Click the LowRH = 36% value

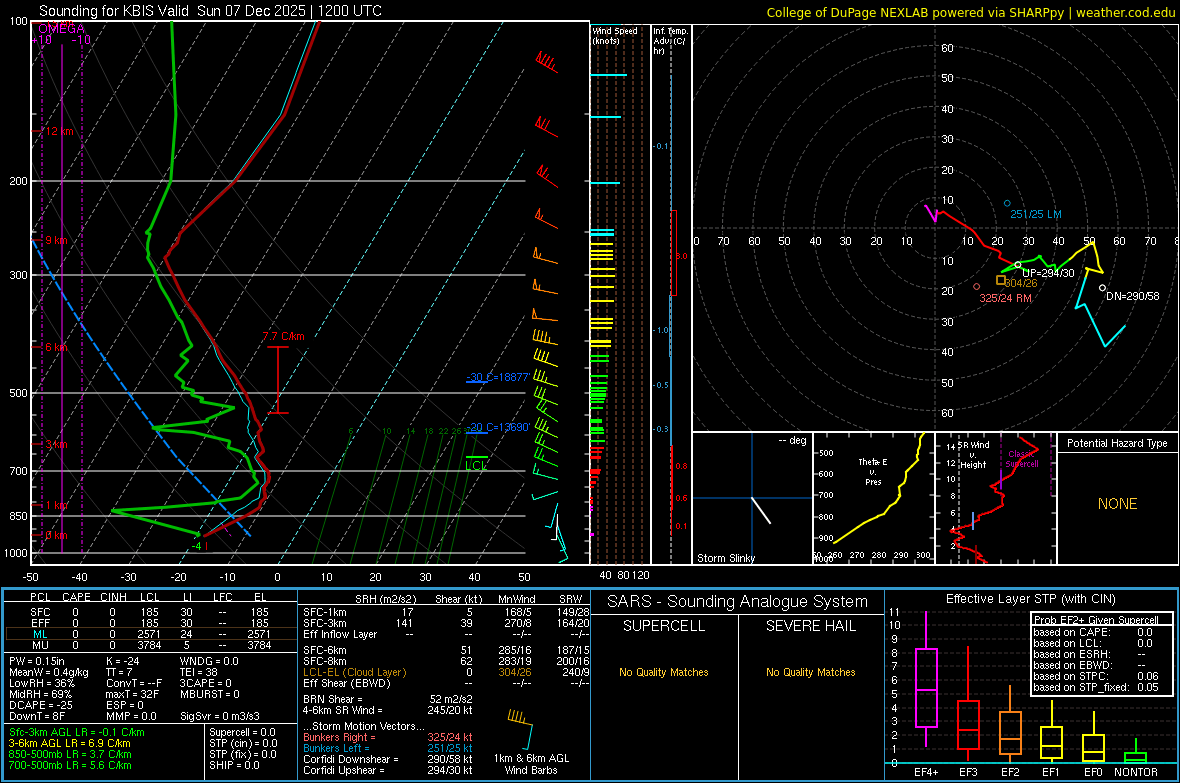(x=42, y=683)
